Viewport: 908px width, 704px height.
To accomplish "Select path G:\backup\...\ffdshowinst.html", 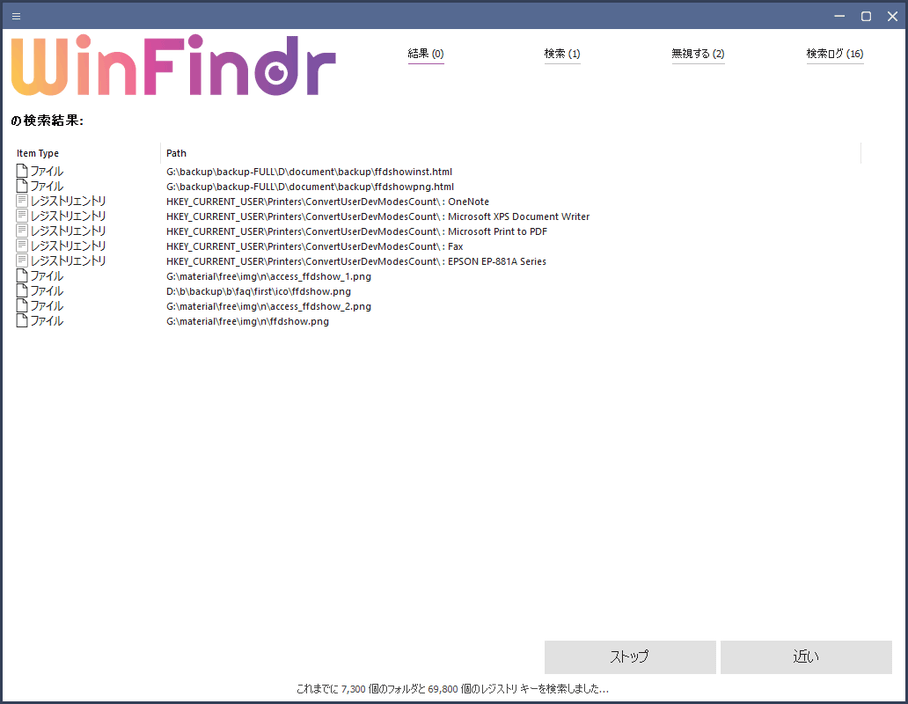I will (x=309, y=172).
